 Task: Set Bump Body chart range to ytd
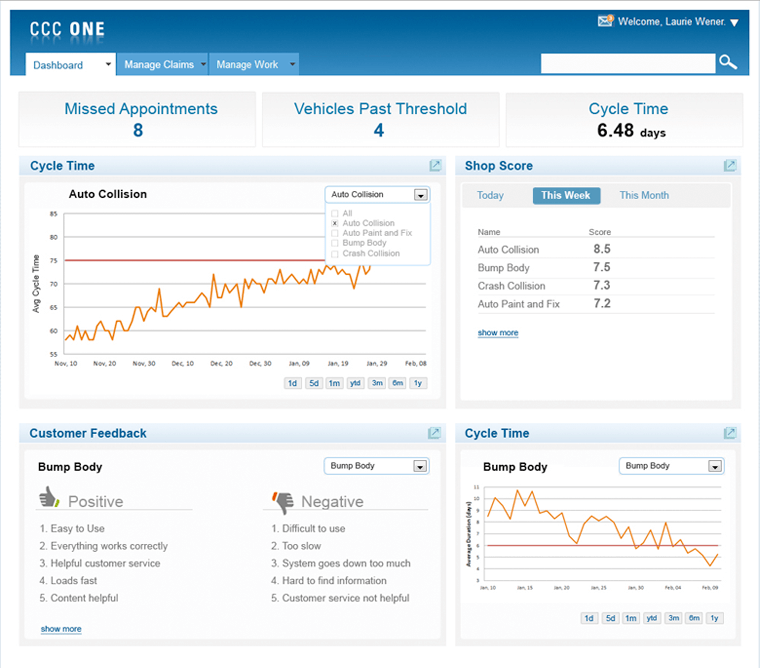click(x=652, y=618)
